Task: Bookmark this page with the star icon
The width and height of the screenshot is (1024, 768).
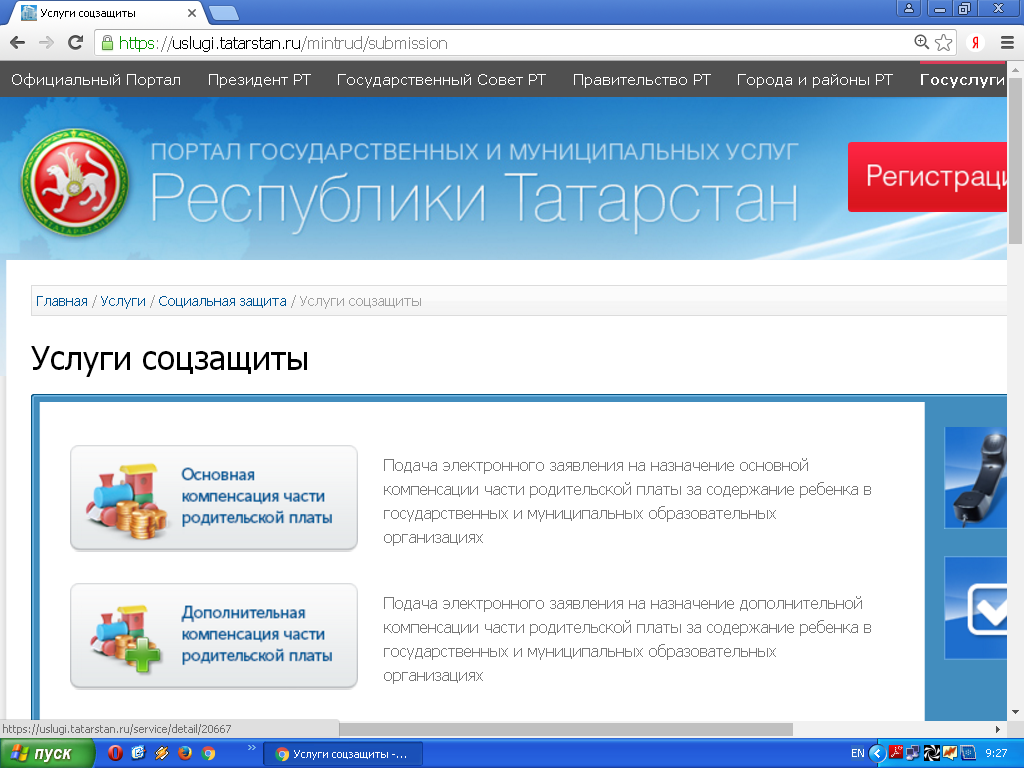Action: click(944, 43)
